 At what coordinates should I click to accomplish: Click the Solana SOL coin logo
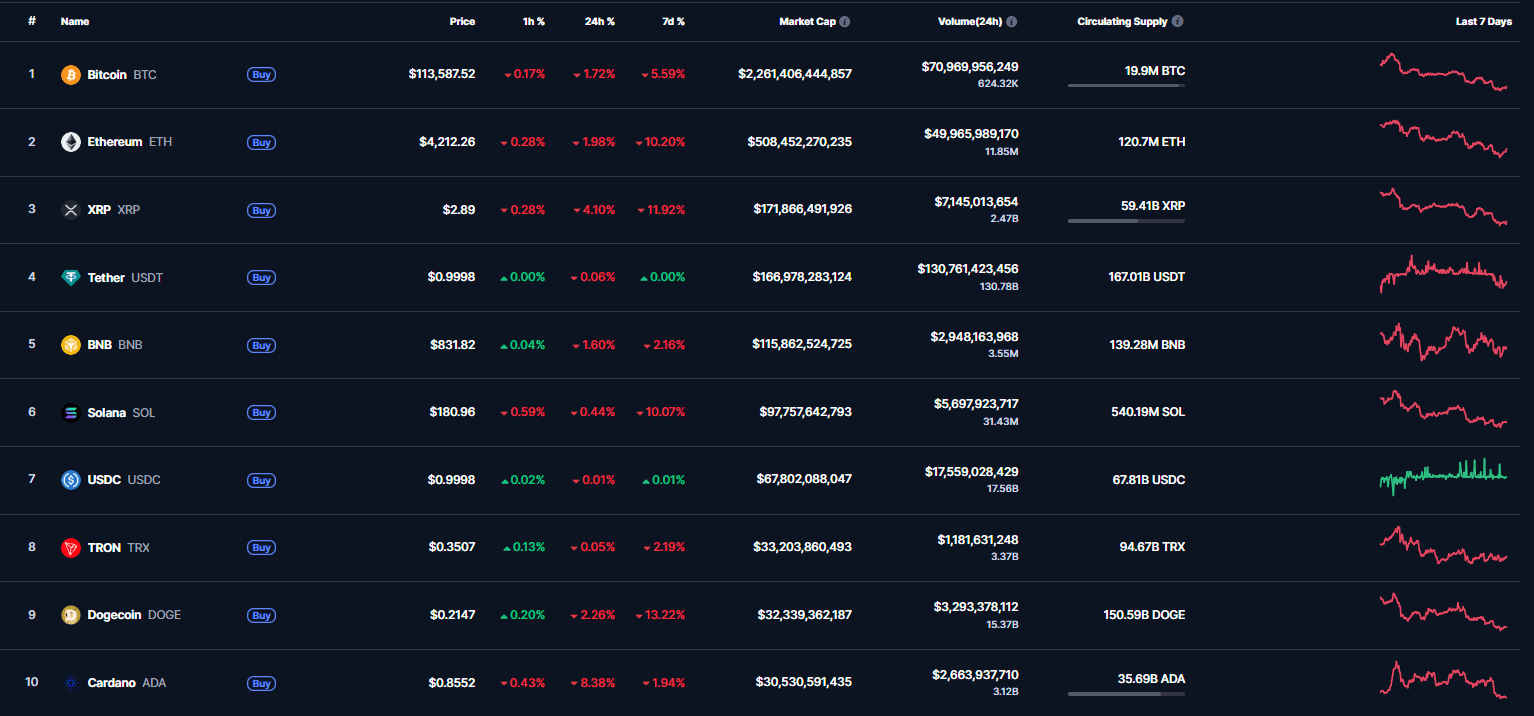(70, 412)
